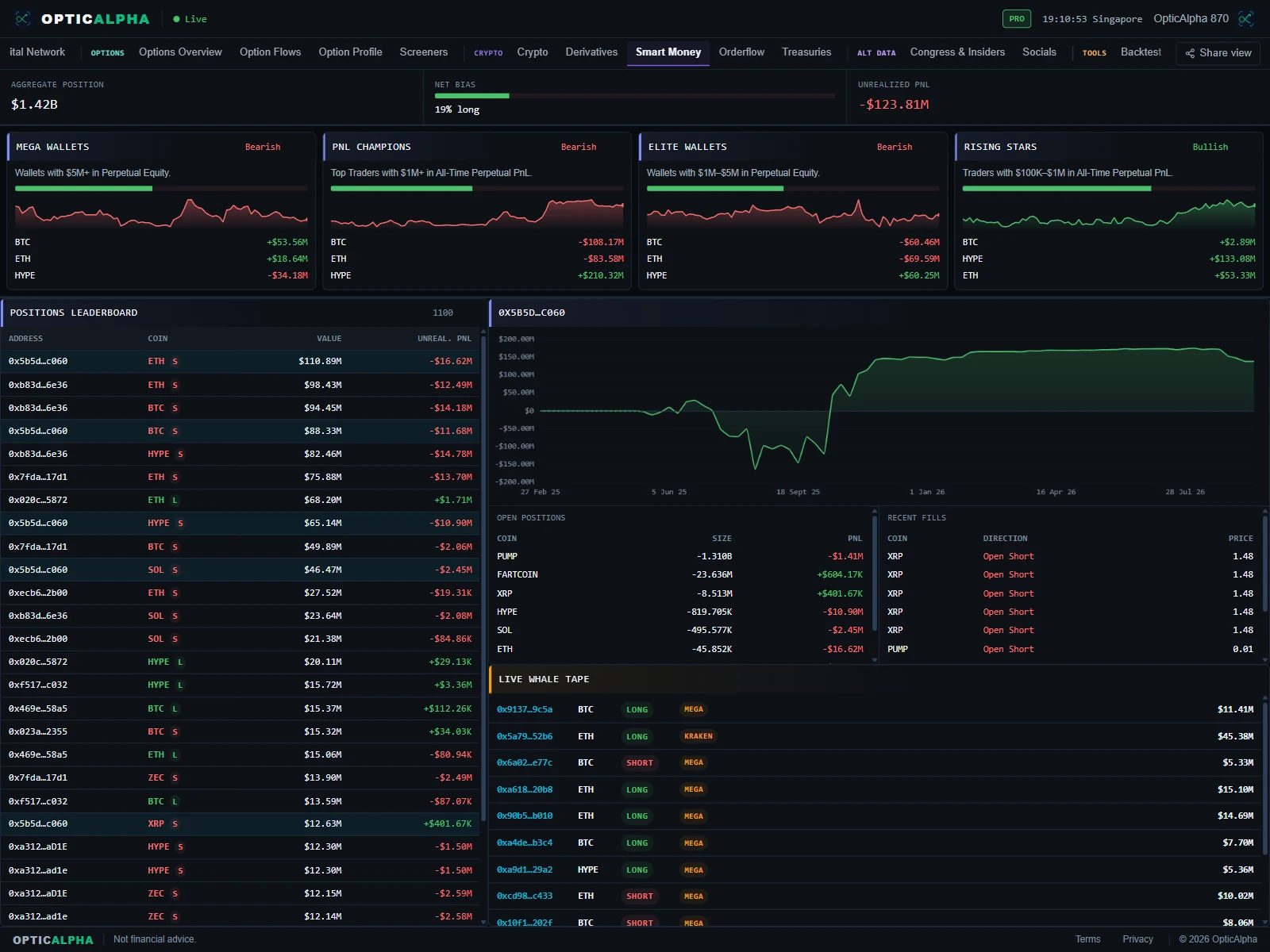
Task: Switch to the Orderflow tab
Action: (741, 52)
